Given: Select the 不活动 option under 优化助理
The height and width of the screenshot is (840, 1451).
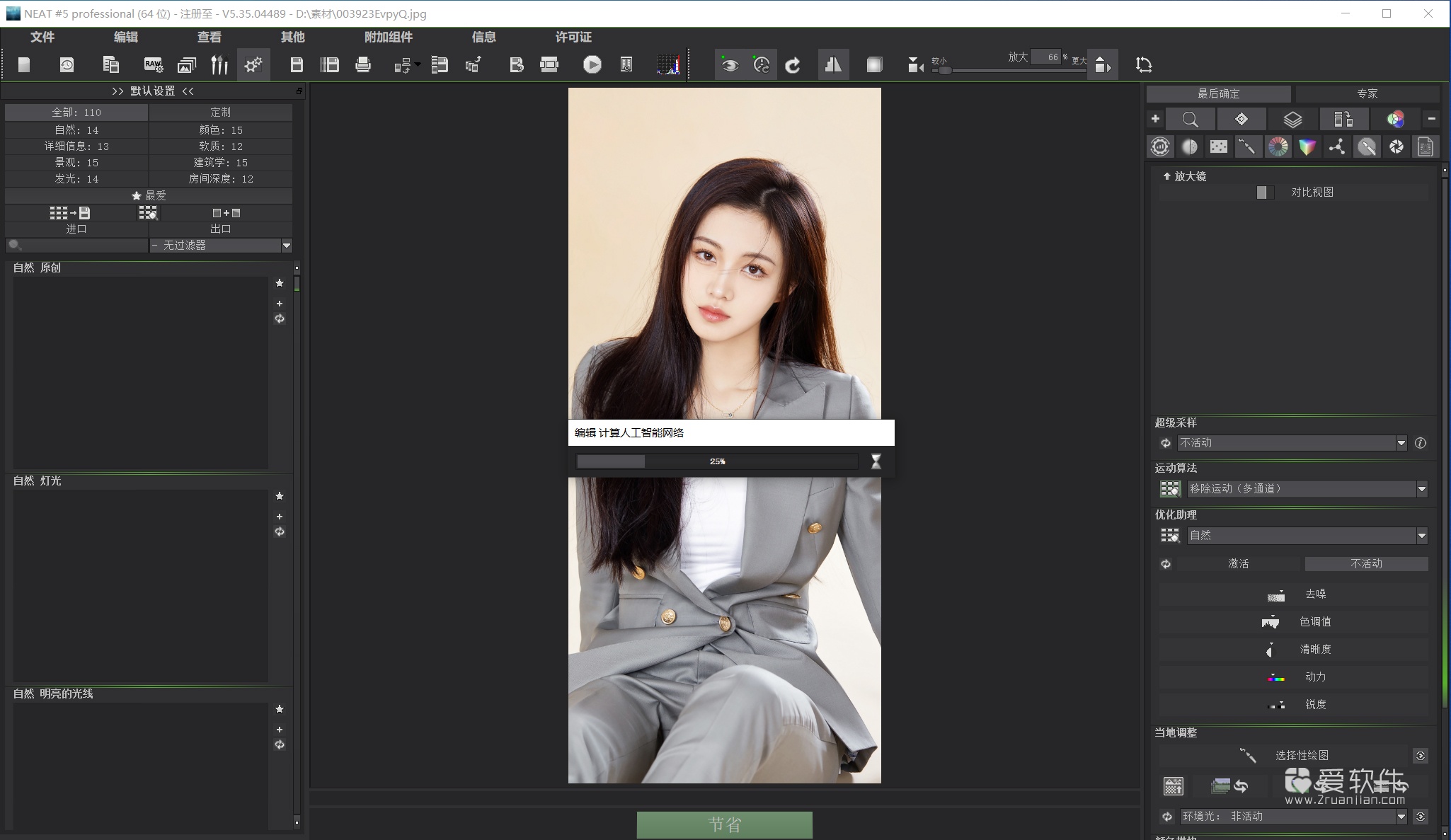Looking at the screenshot, I should [x=1366, y=563].
